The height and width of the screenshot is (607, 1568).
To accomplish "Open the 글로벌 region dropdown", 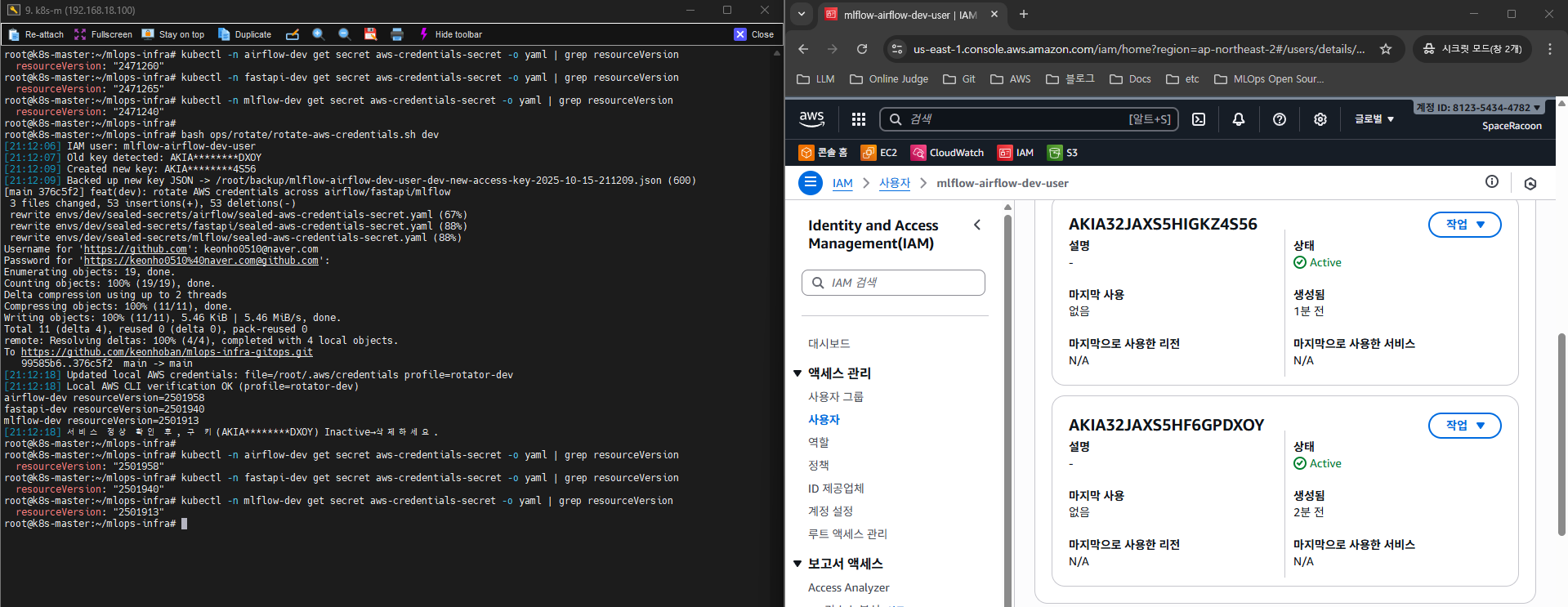I will pos(1374,119).
